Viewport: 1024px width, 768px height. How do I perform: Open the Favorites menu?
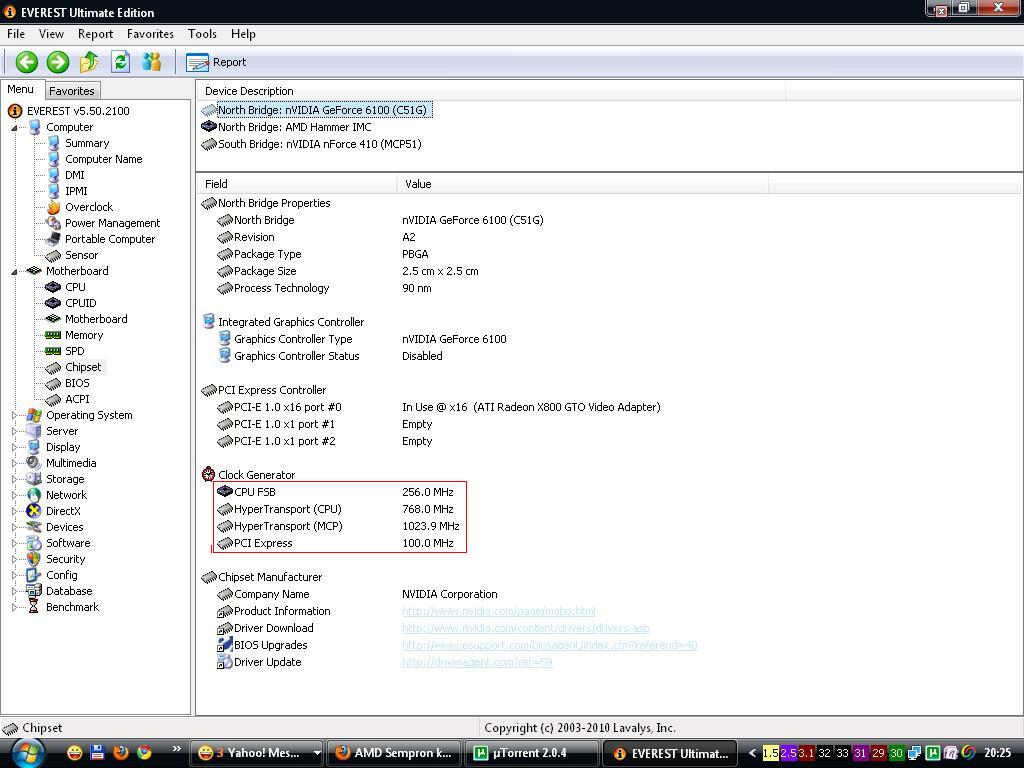click(150, 34)
